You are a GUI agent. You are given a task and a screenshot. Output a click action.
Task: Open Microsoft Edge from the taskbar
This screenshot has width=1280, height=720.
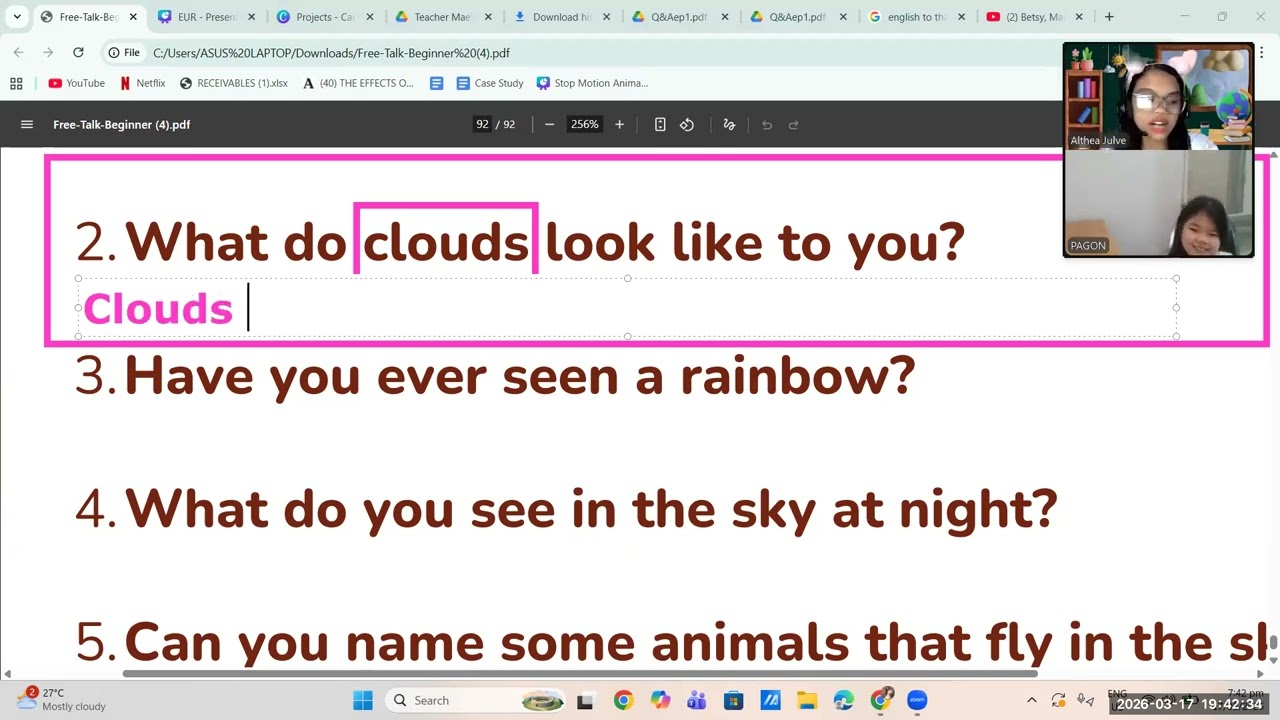(844, 701)
